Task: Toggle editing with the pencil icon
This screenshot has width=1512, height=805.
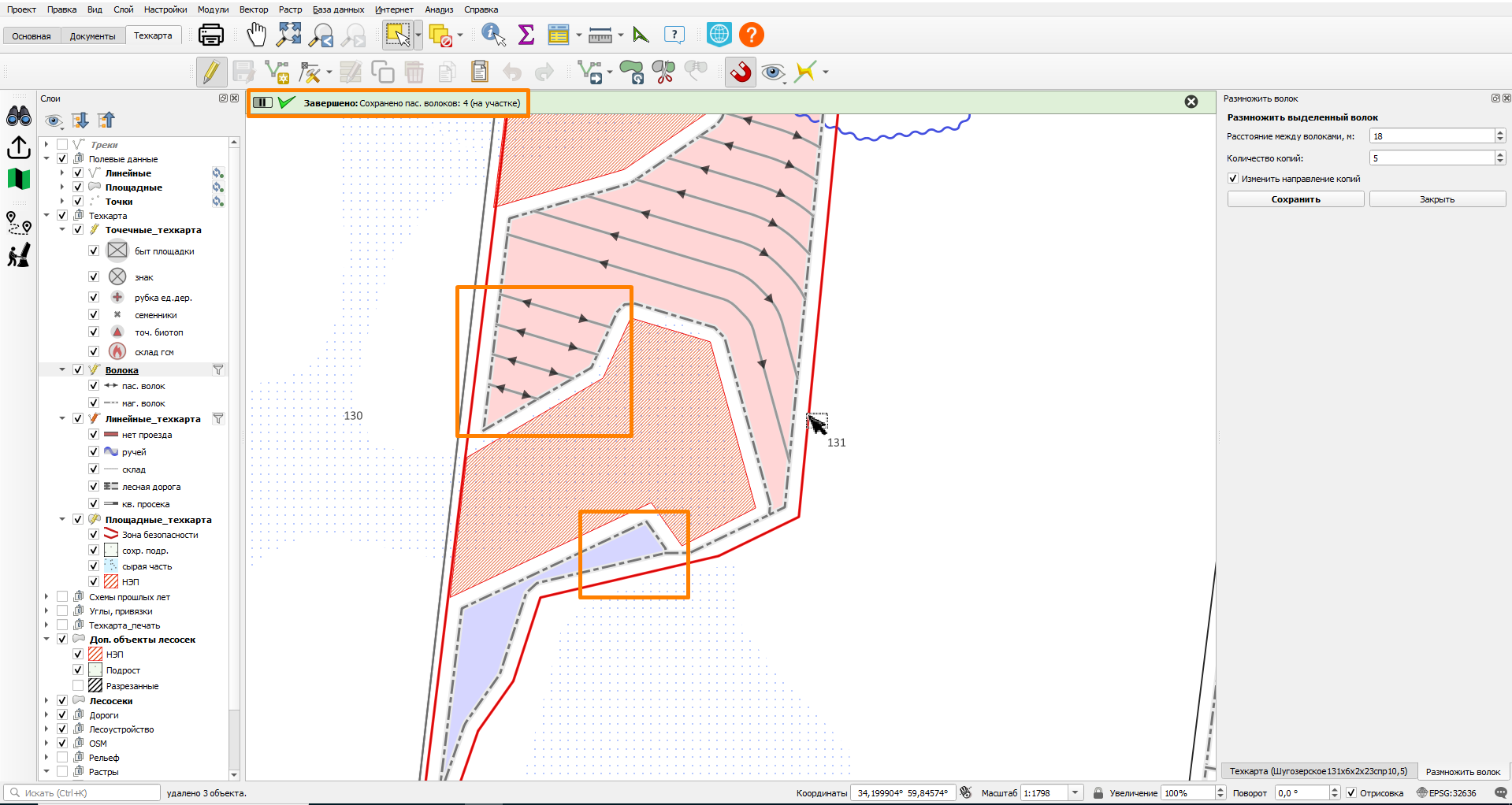Action: [211, 72]
